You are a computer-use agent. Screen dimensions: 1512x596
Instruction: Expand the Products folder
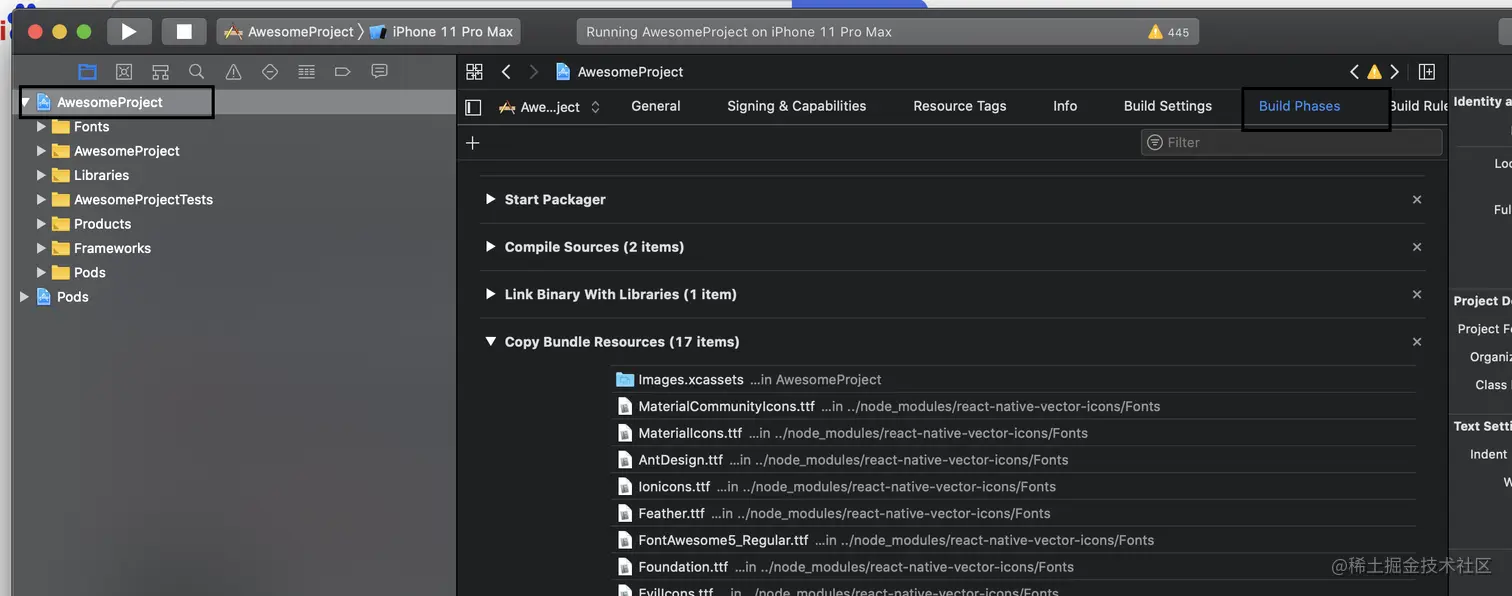(x=41, y=224)
